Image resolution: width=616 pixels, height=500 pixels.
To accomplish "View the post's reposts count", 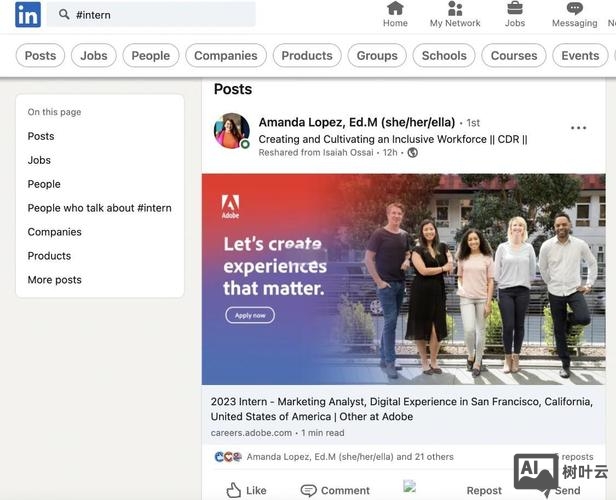I will point(574,457).
